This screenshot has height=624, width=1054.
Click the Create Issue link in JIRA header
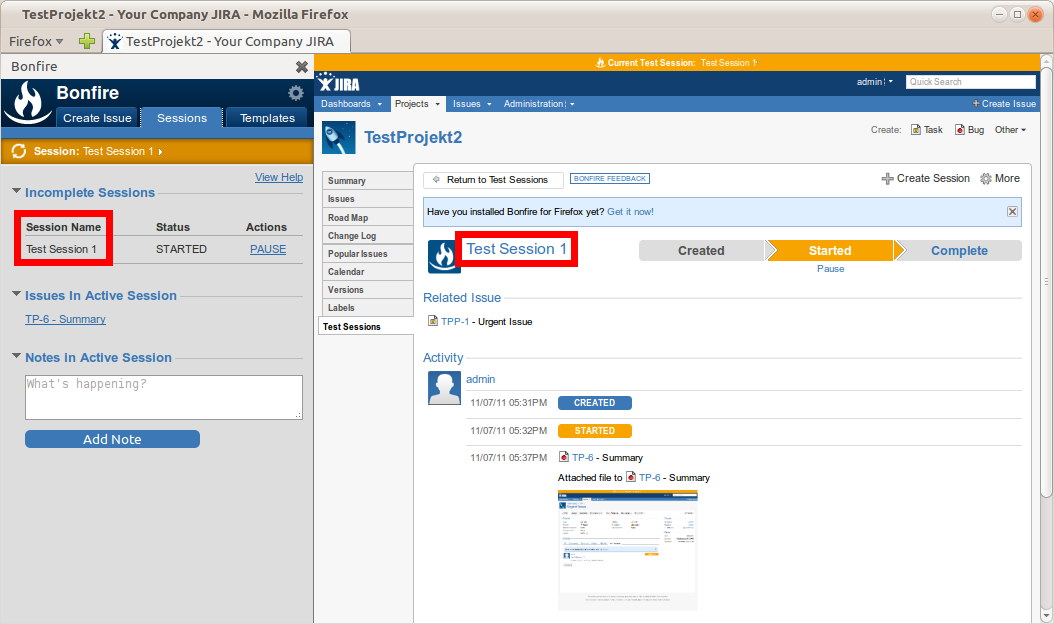[x=1004, y=104]
